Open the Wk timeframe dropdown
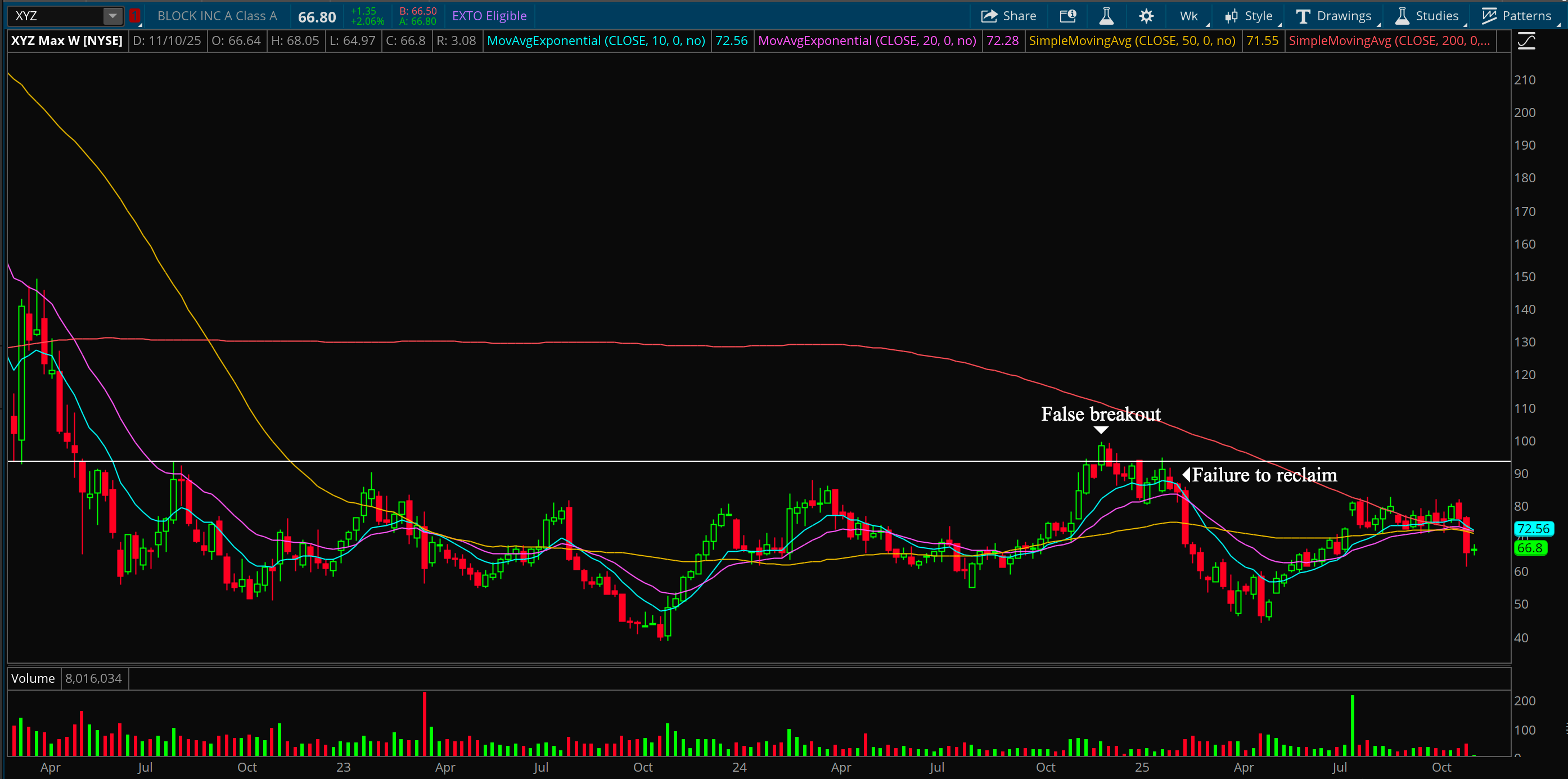The height and width of the screenshot is (779, 1568). [x=1189, y=16]
